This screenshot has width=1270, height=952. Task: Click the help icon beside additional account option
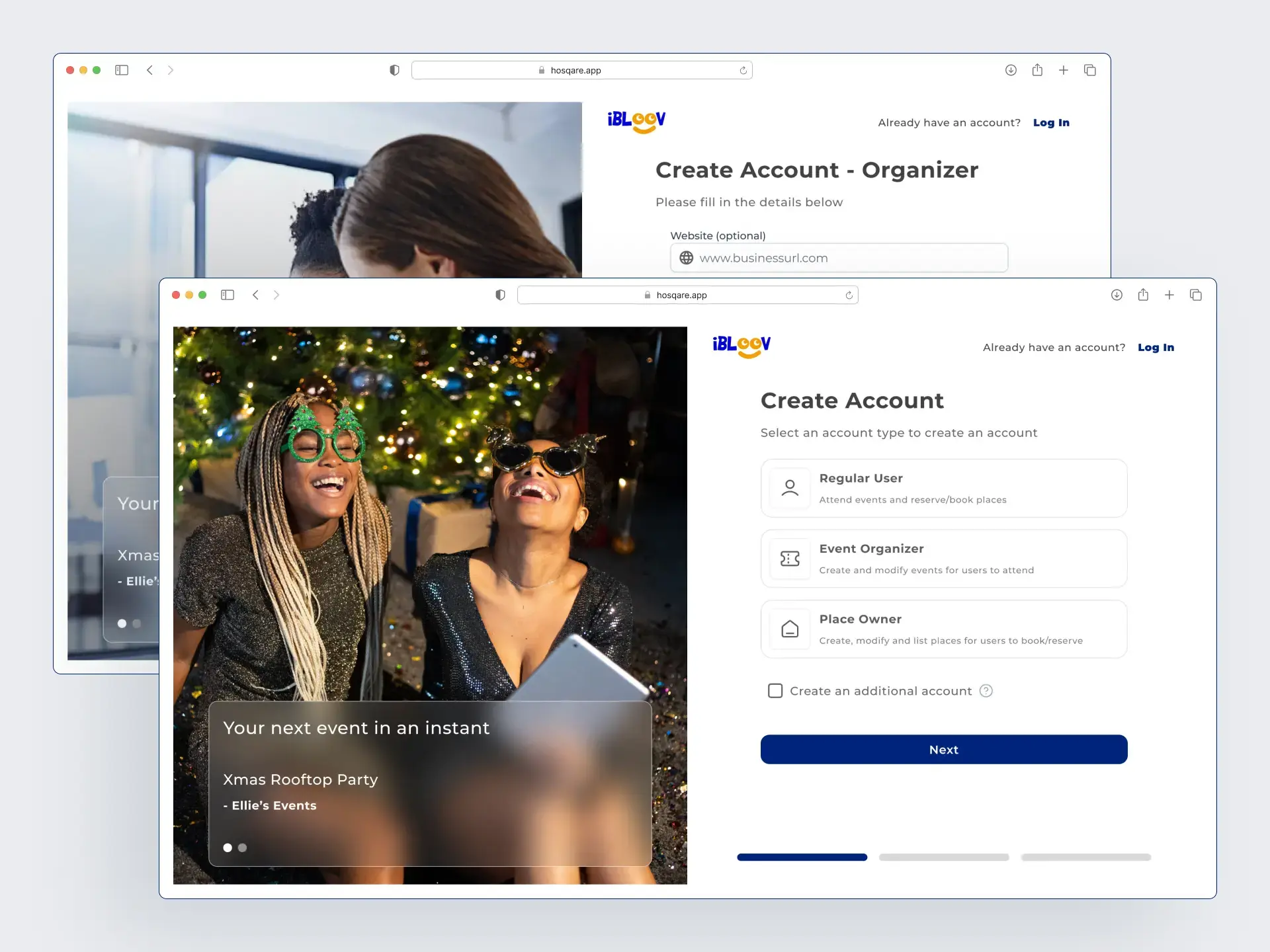click(986, 690)
